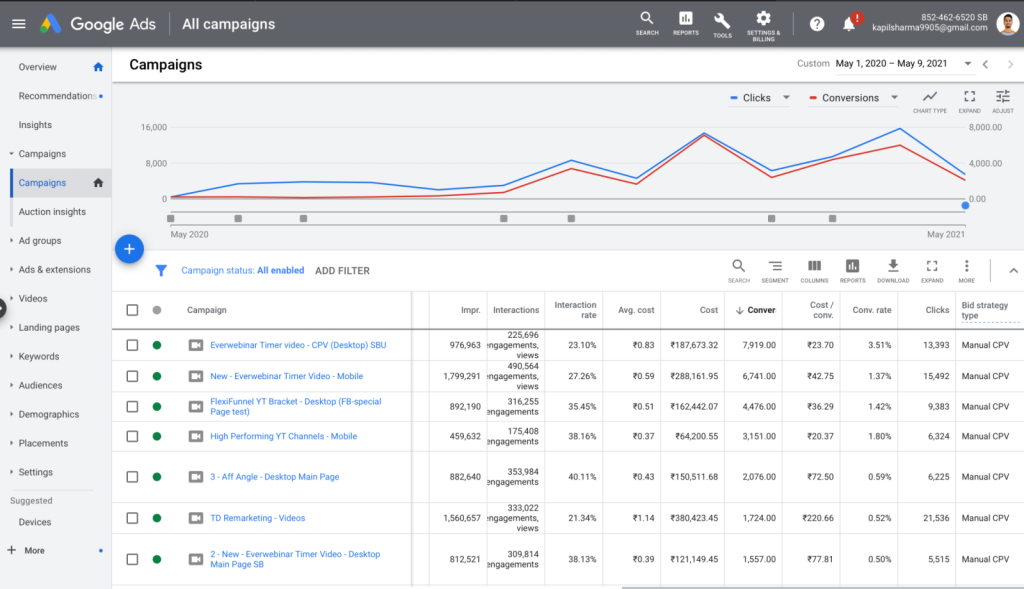Open table Reports icon

[852, 270]
